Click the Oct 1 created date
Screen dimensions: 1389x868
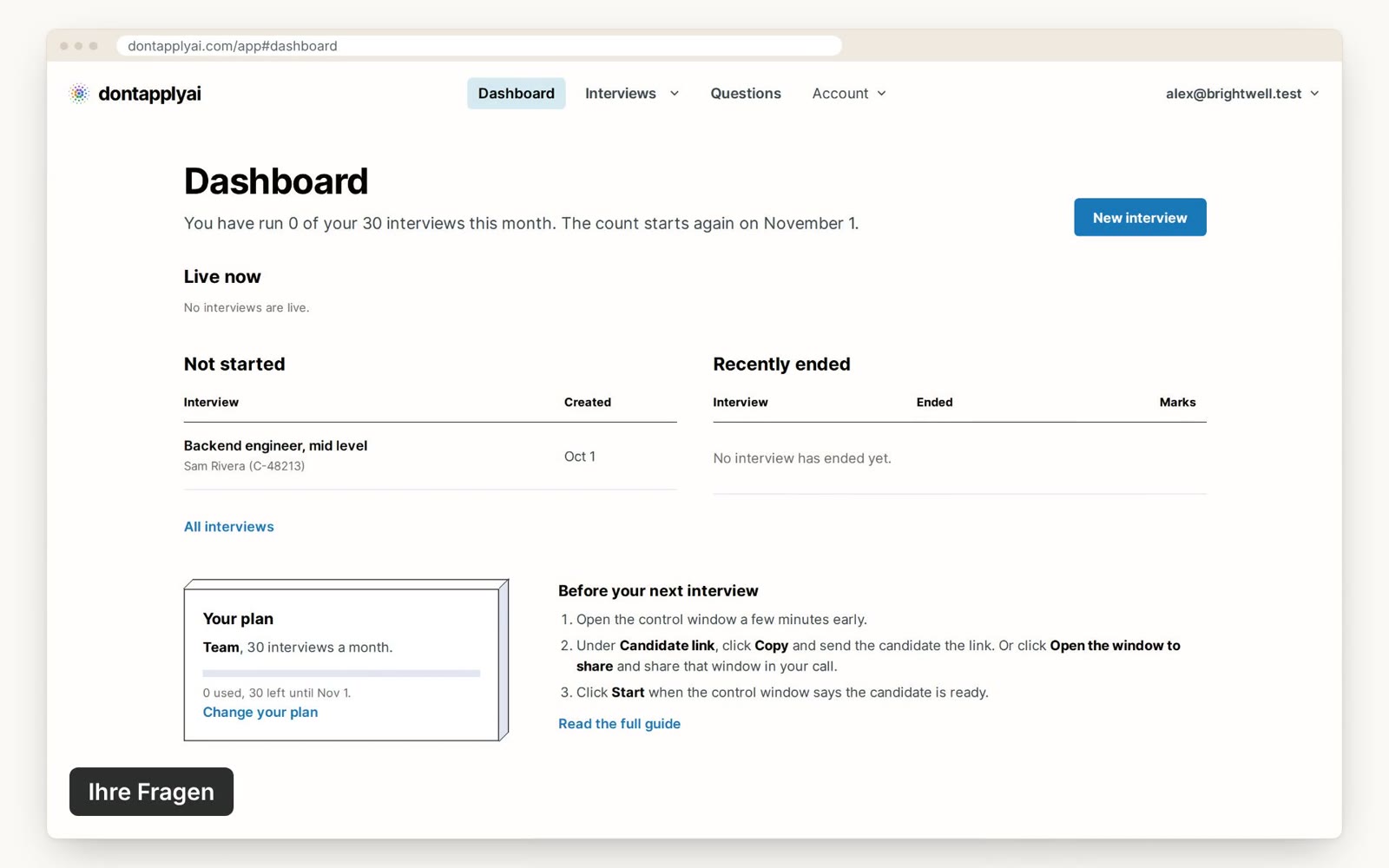[x=580, y=457]
